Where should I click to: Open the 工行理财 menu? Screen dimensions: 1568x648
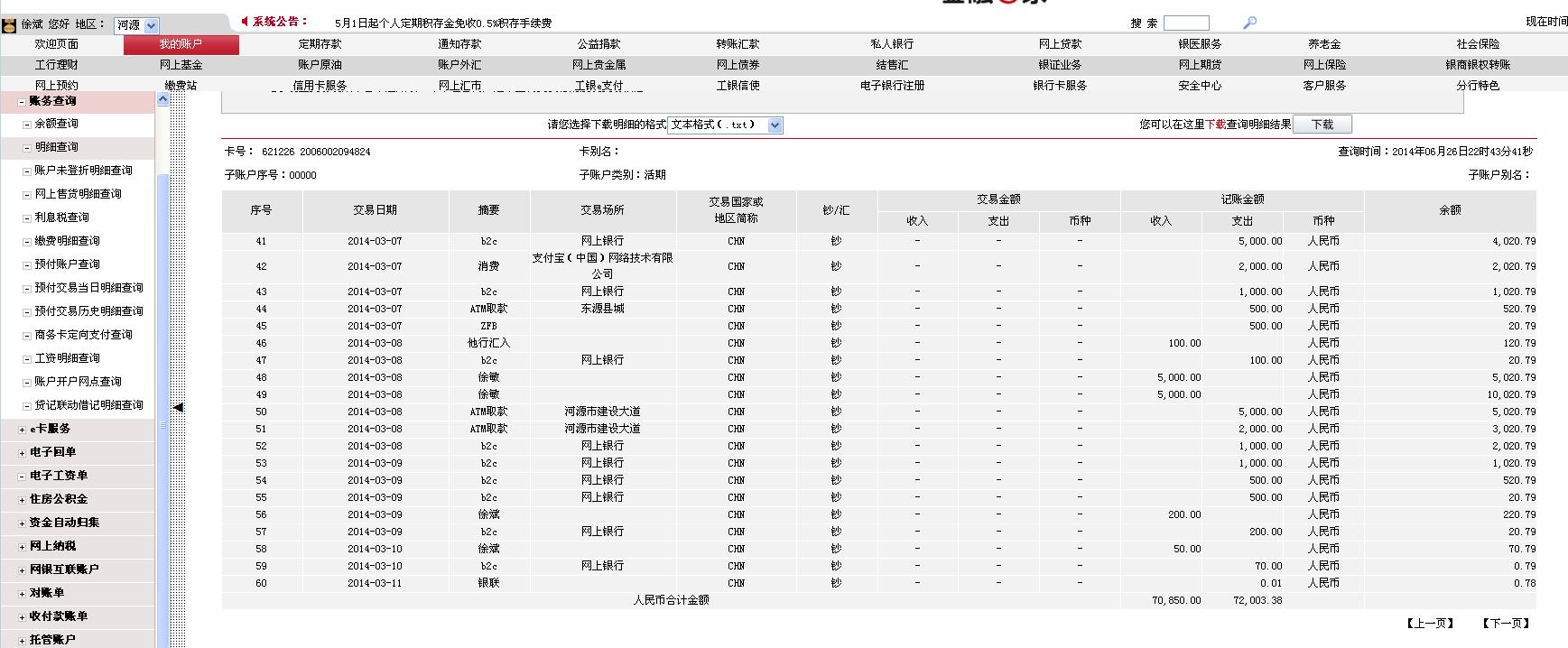click(x=57, y=65)
